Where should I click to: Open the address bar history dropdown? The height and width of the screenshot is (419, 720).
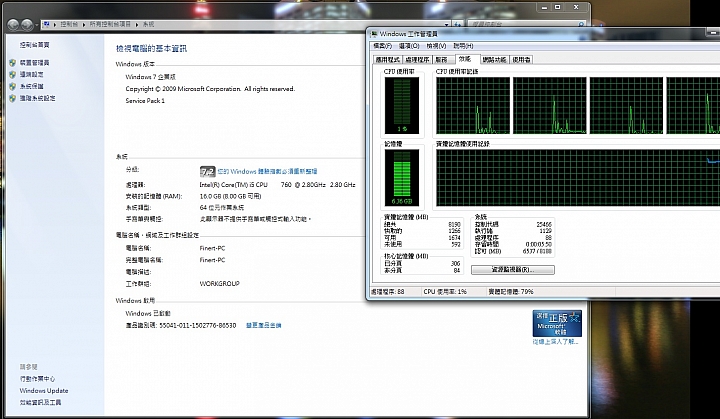coord(446,25)
